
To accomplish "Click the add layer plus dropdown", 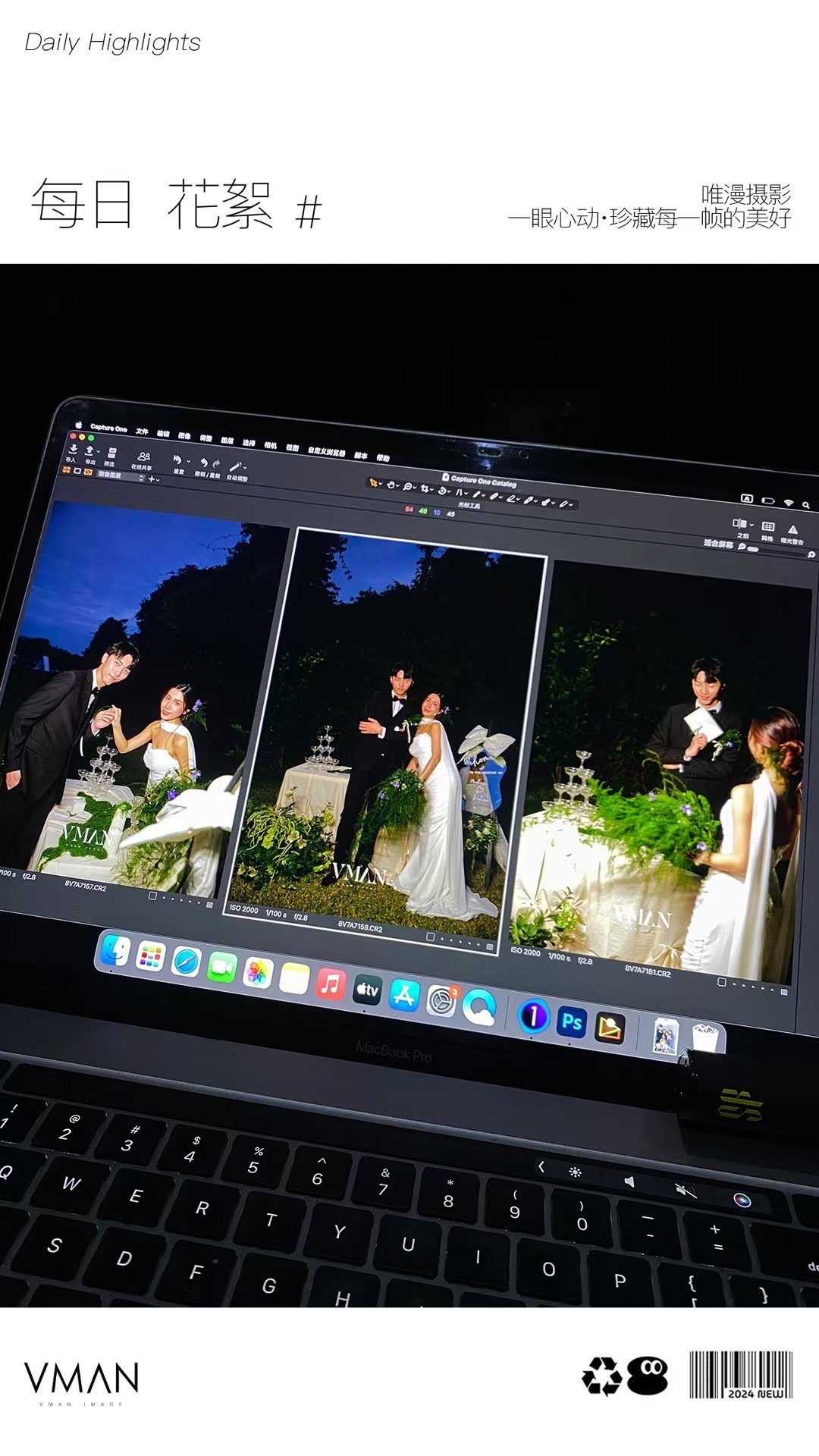I will click(x=154, y=479).
